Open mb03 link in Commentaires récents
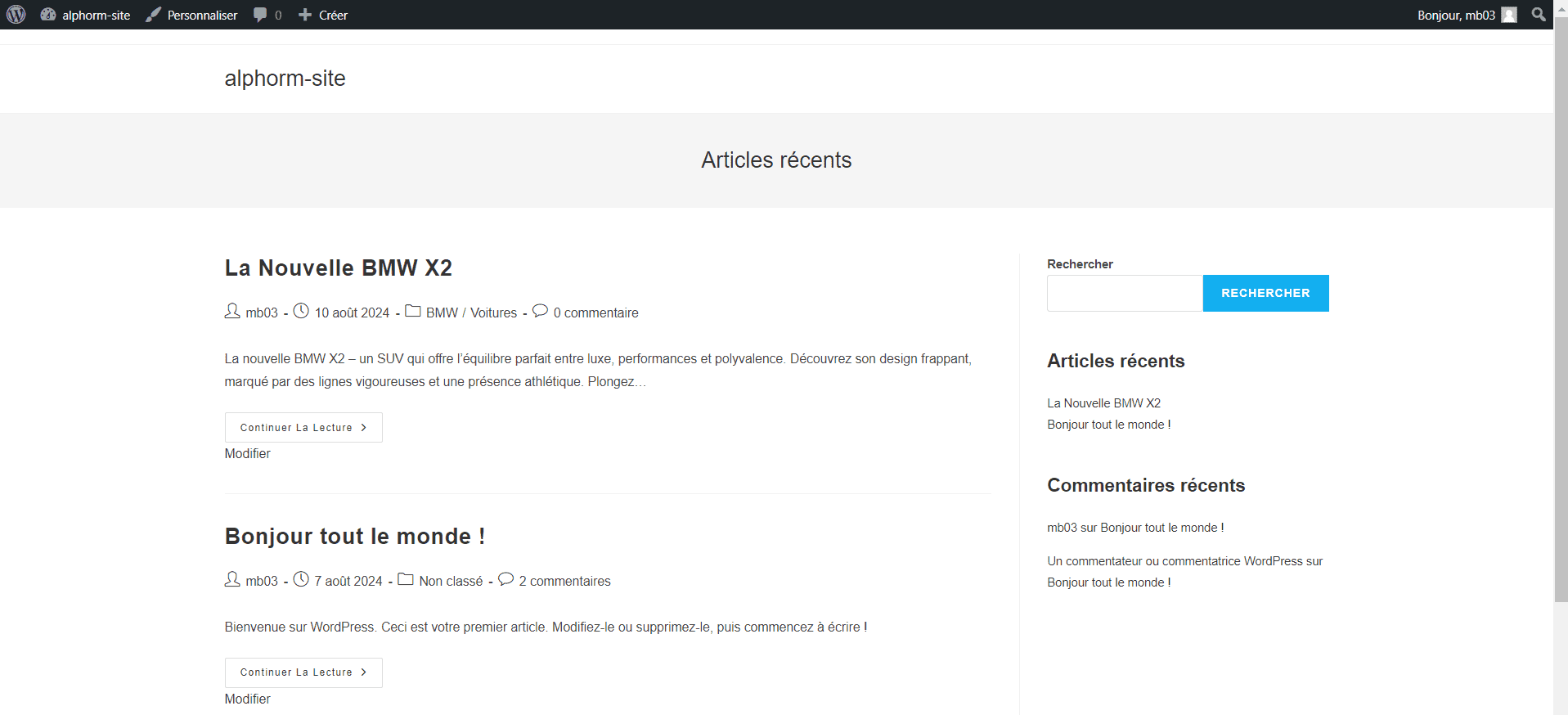 coord(1062,528)
